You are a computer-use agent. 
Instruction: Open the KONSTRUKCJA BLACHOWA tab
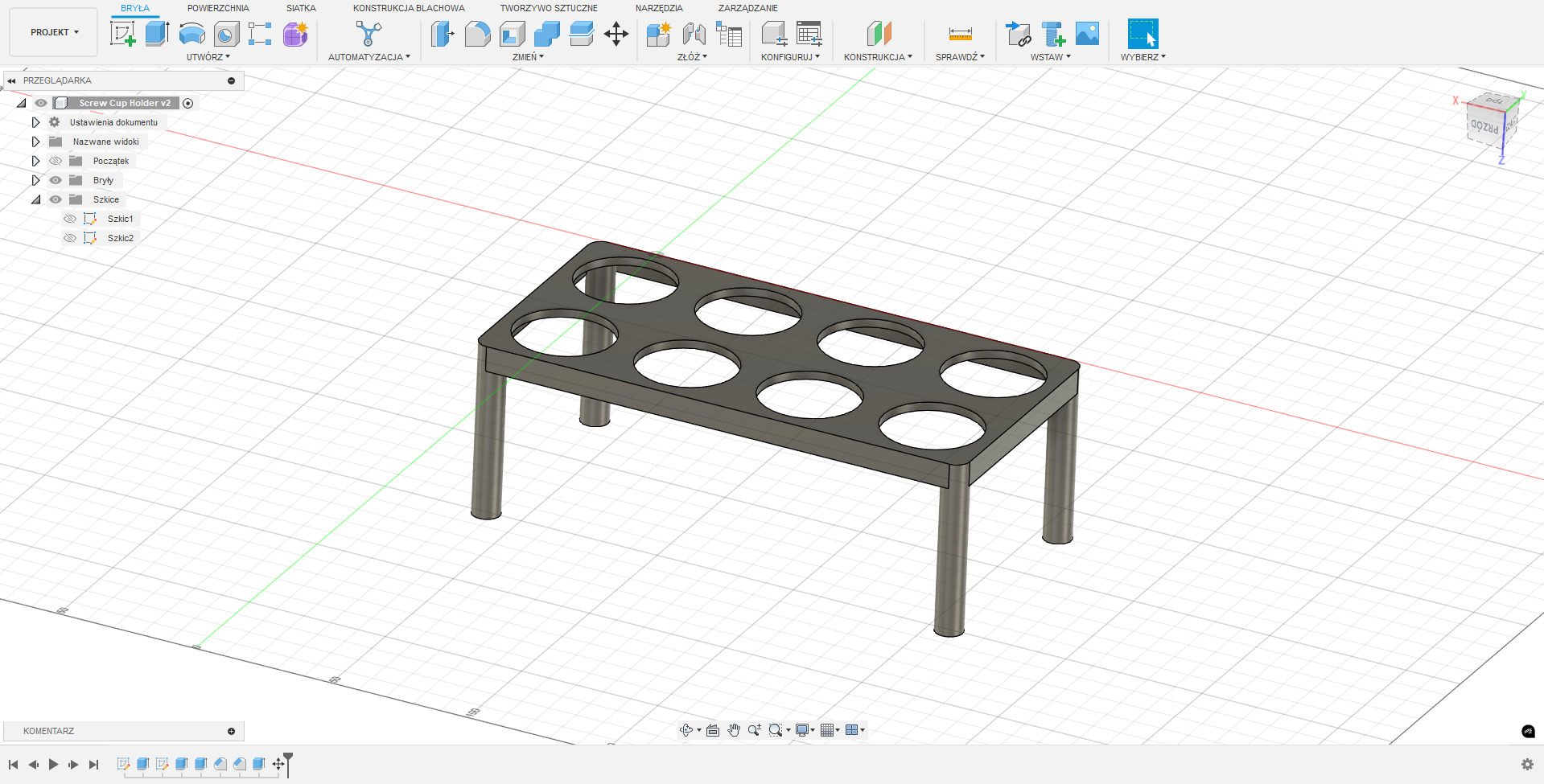tap(409, 8)
